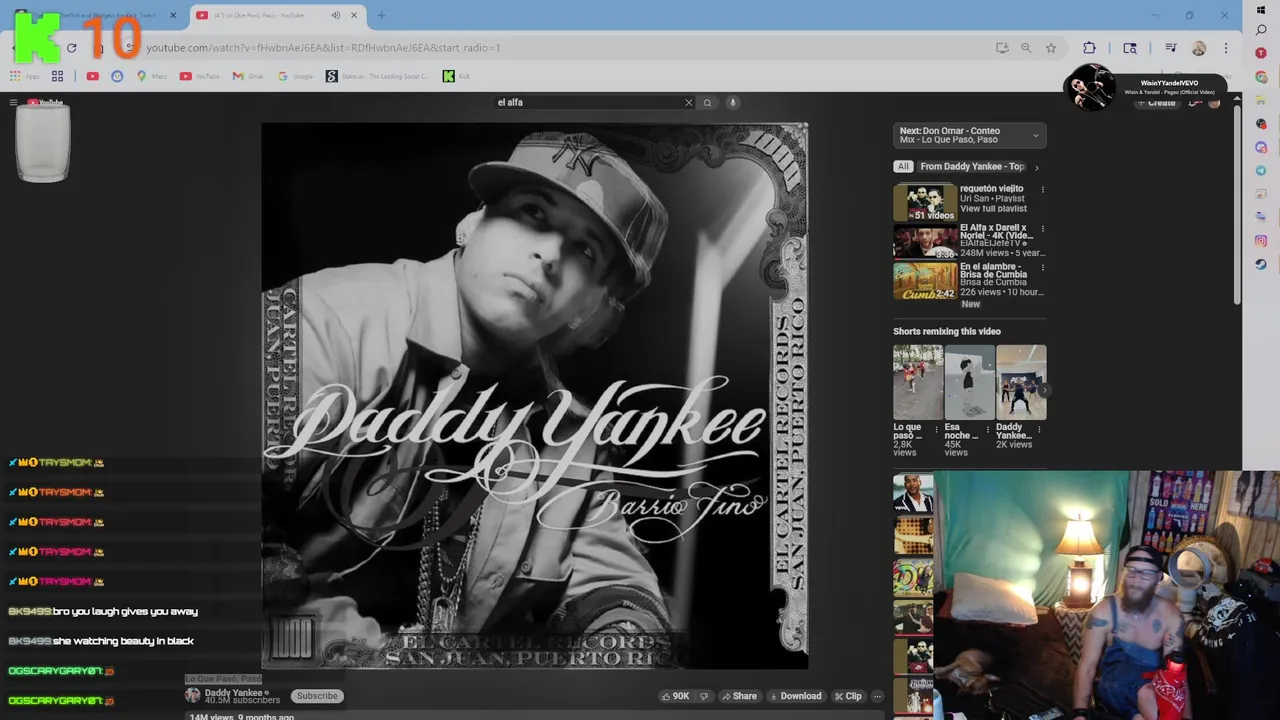Open the 'Daddy Yankee' short thumbnail
The width and height of the screenshot is (1280, 720).
(x=1021, y=382)
